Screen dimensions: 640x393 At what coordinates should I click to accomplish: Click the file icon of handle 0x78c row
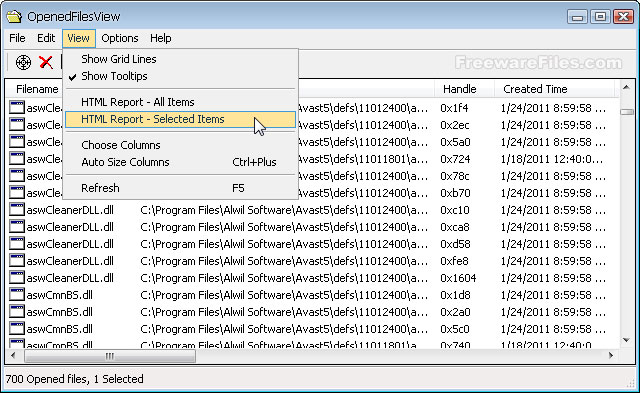pyautogui.click(x=17, y=175)
